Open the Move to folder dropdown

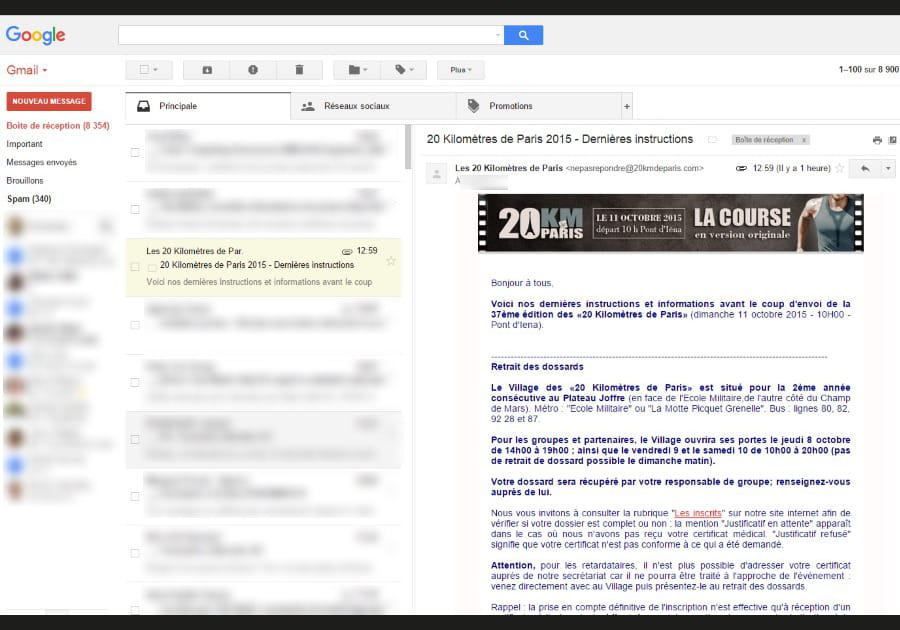click(357, 70)
